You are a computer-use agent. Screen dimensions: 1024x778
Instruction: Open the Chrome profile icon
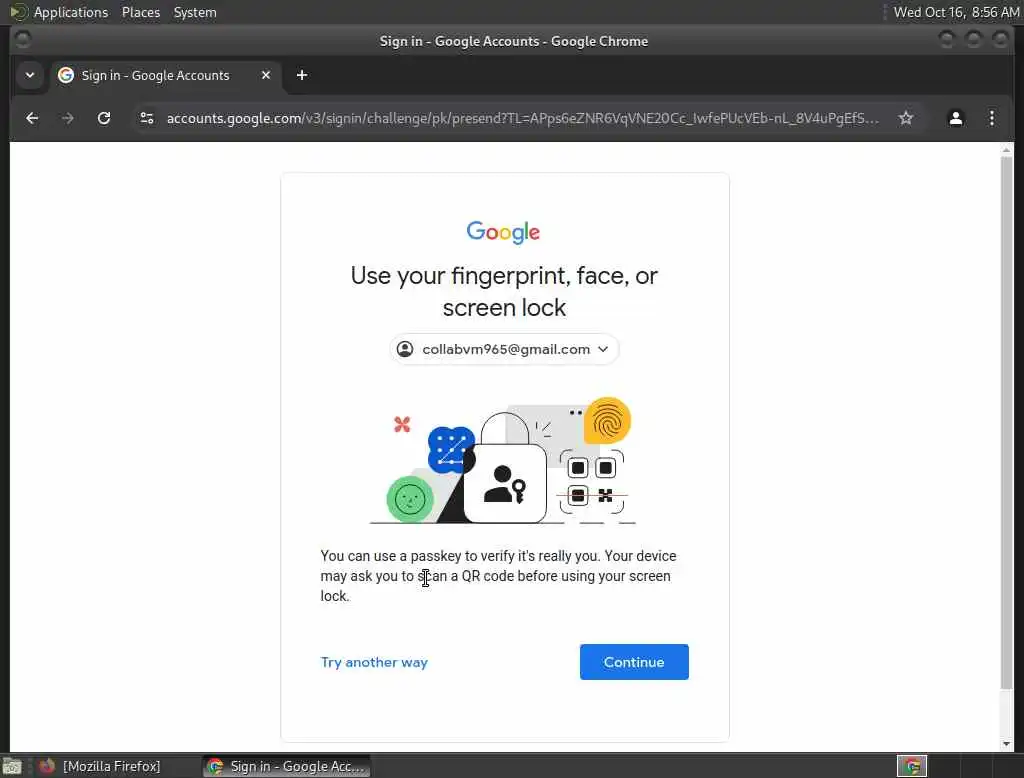pyautogui.click(x=955, y=118)
